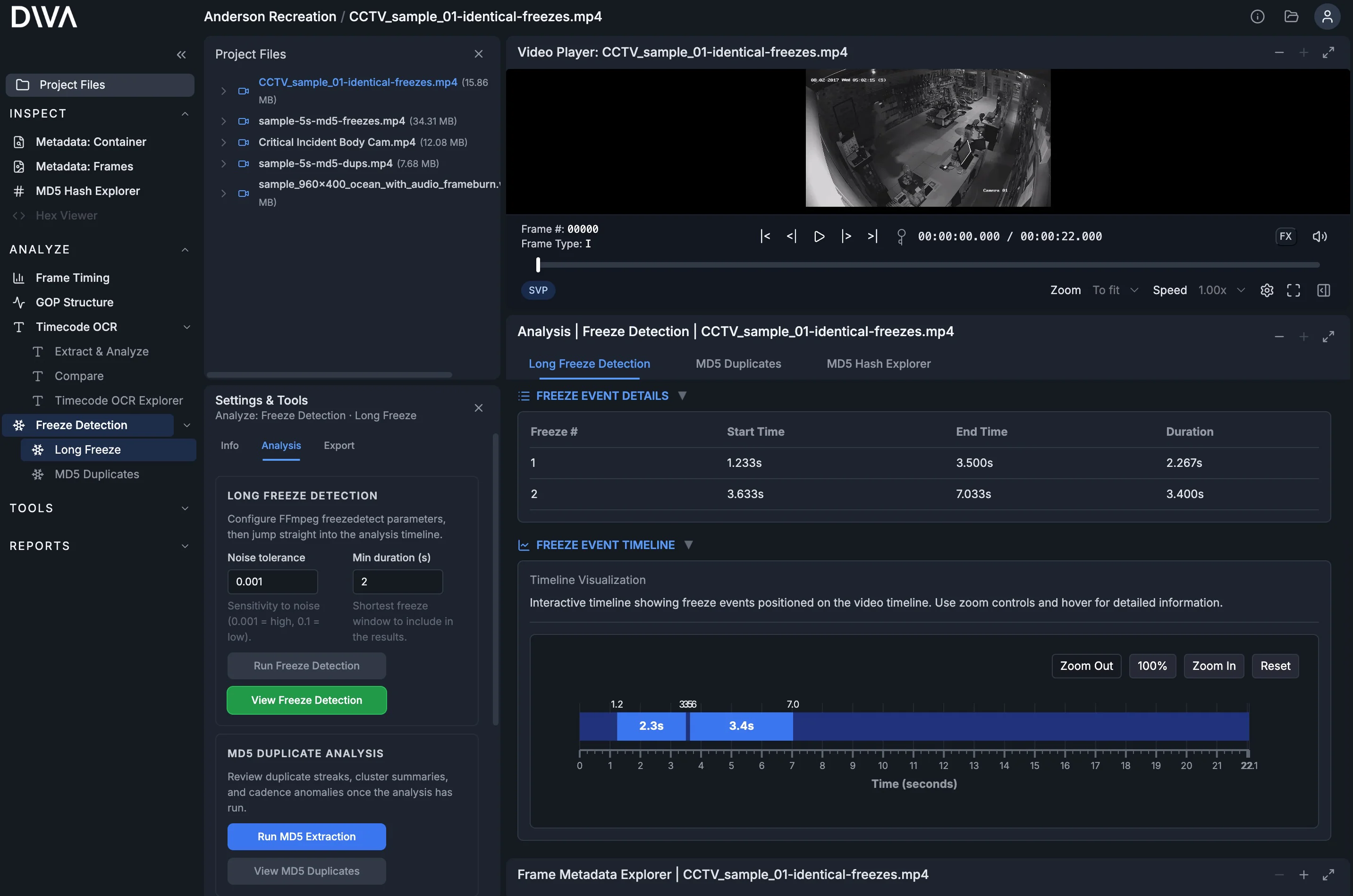Open the playback Speed dropdown
The height and width of the screenshot is (896, 1353).
(1222, 290)
